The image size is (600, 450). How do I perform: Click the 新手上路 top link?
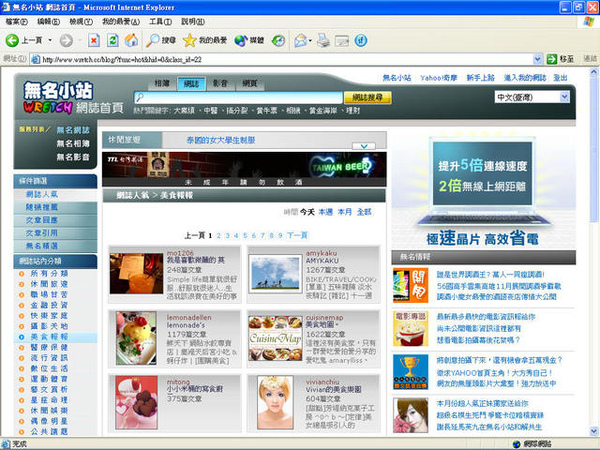481,78
